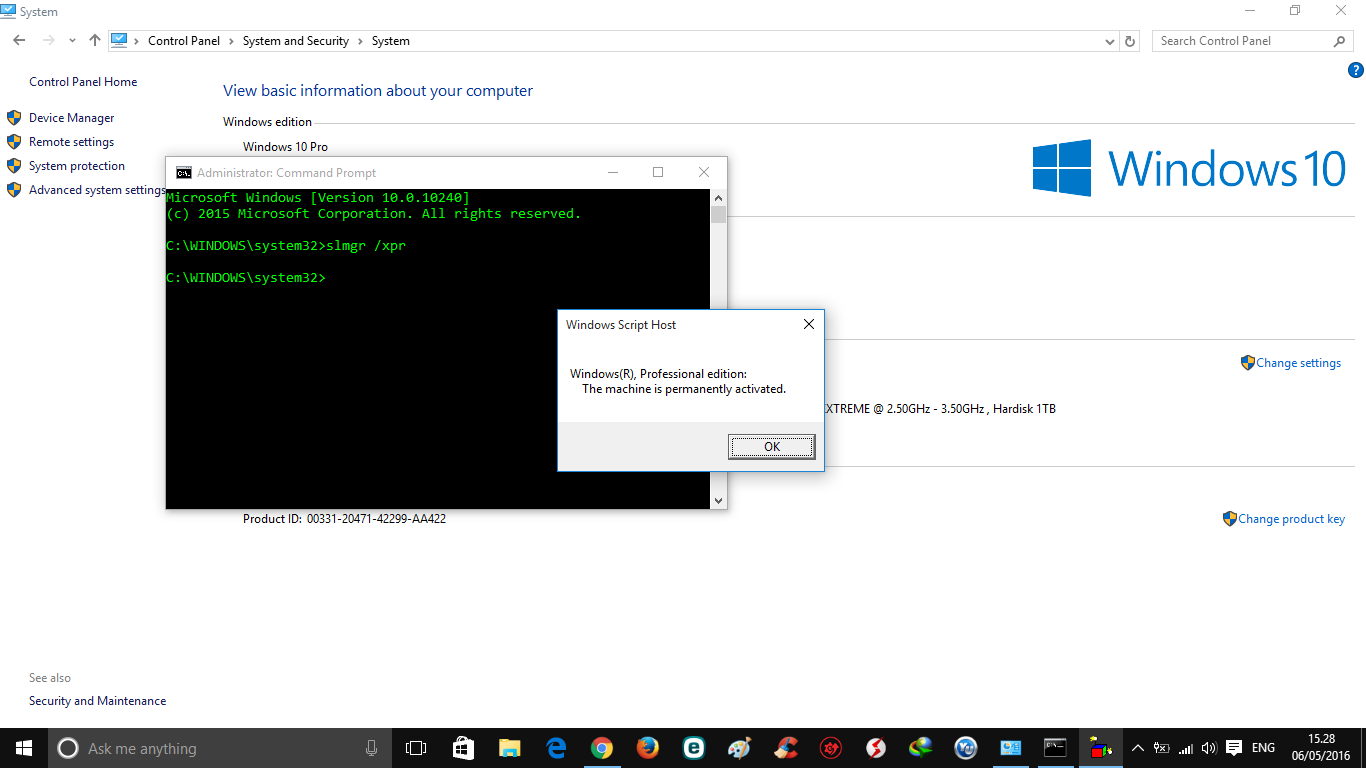
Task: Click OK in Windows Script Host dialog
Action: 771,447
